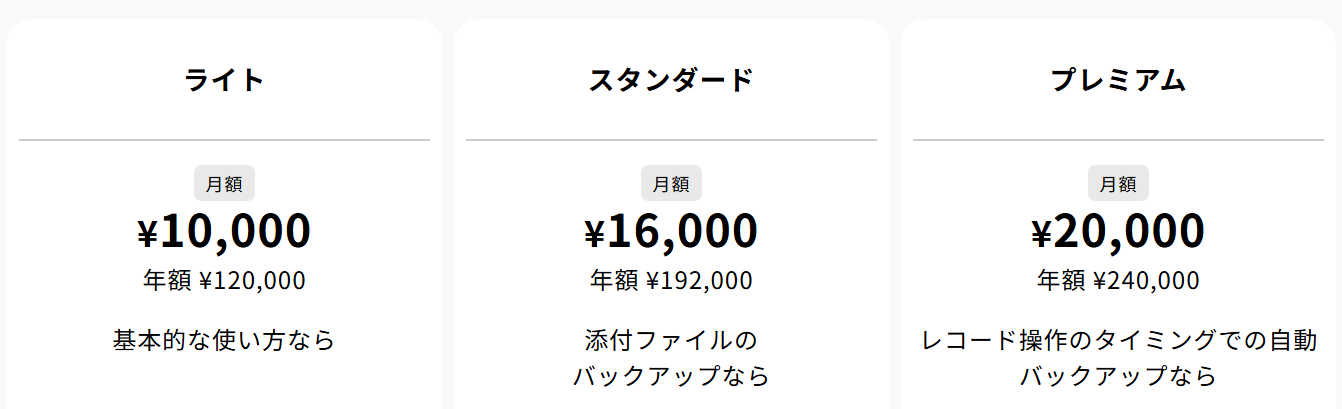Click the divider line under プレミアム title

[x=1118, y=140]
